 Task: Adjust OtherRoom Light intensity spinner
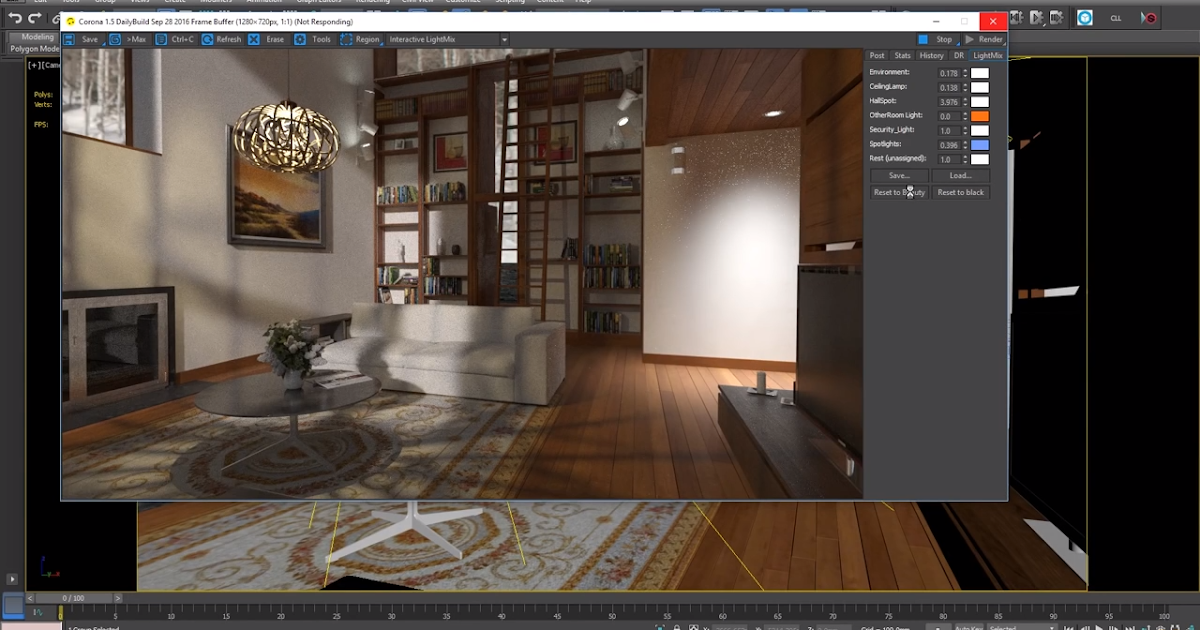[965, 116]
